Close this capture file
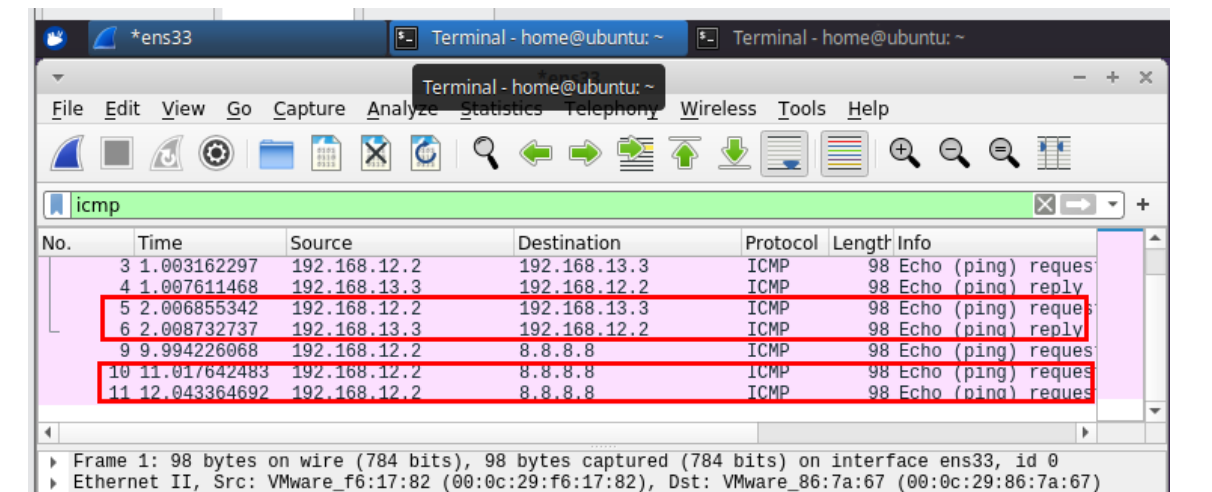 (x=376, y=153)
